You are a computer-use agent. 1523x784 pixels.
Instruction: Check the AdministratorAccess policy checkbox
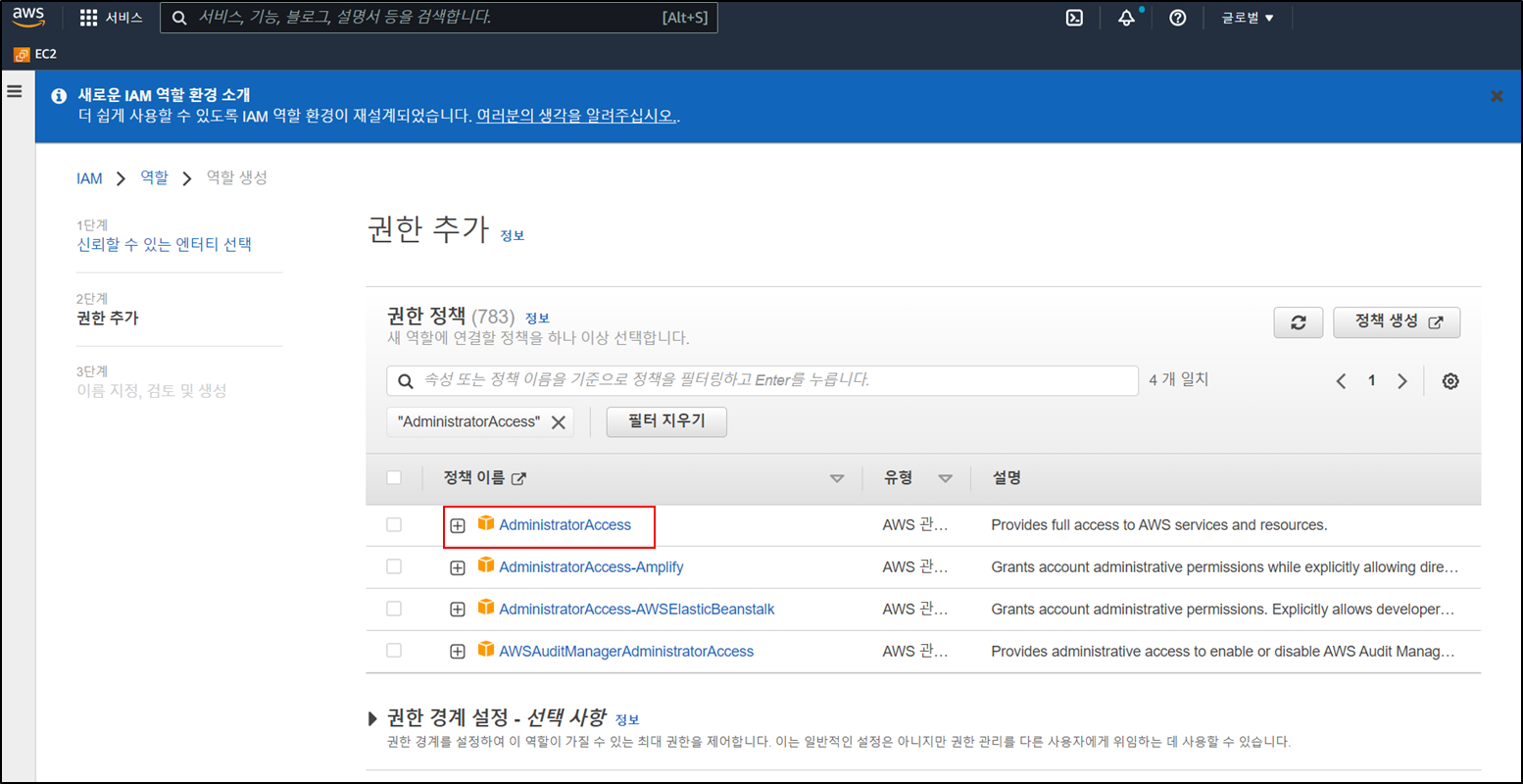(x=394, y=525)
